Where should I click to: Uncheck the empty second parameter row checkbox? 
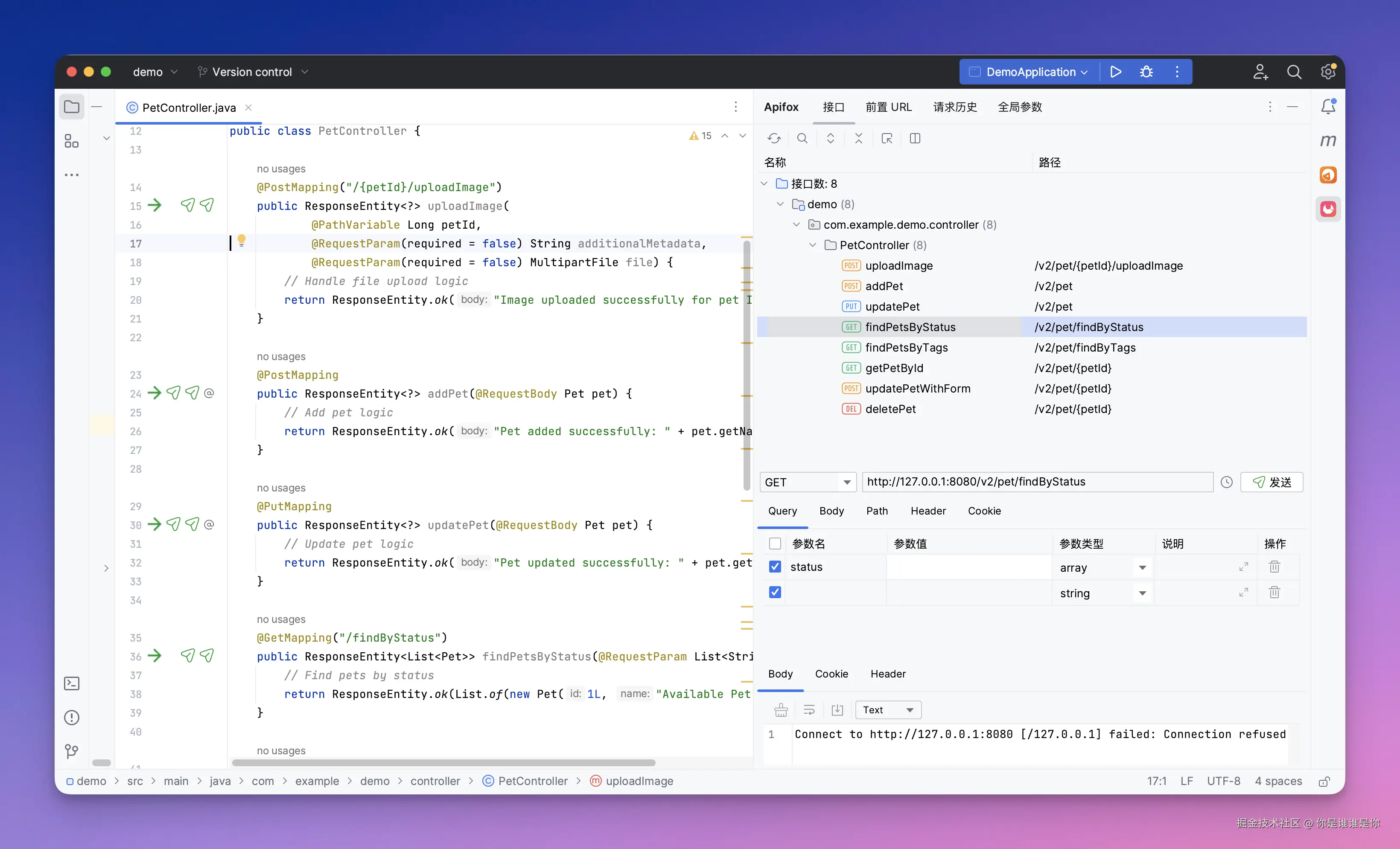pyautogui.click(x=774, y=592)
